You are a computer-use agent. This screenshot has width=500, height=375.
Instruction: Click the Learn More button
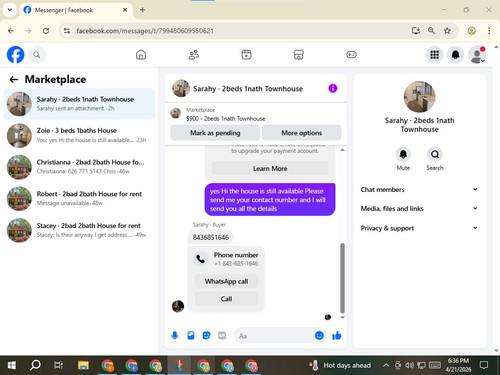(270, 168)
